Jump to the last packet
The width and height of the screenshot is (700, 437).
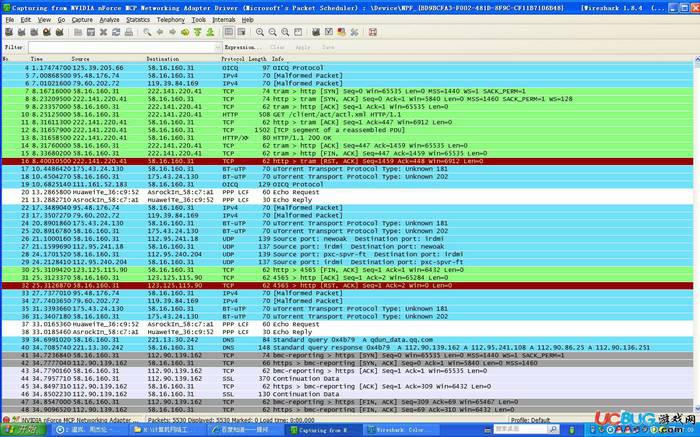tap(210, 32)
